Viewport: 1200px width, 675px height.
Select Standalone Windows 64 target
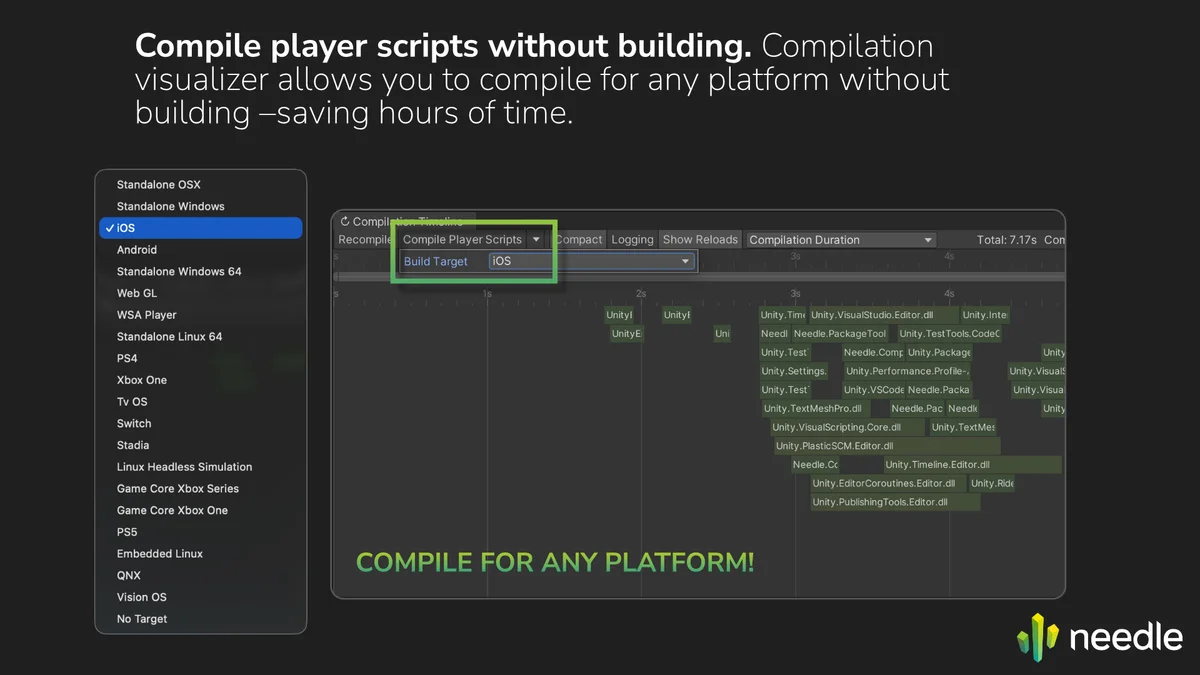[179, 272]
